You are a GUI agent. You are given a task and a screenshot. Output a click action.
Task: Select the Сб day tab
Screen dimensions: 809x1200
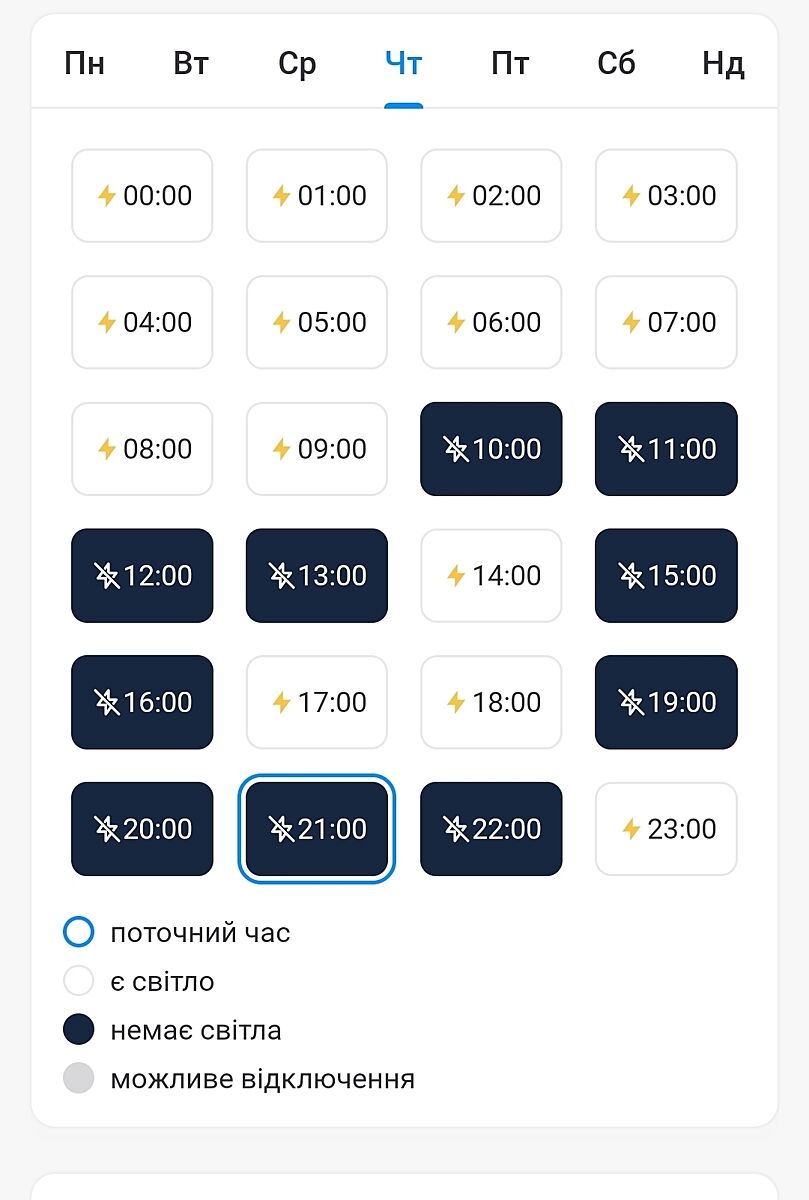click(616, 65)
